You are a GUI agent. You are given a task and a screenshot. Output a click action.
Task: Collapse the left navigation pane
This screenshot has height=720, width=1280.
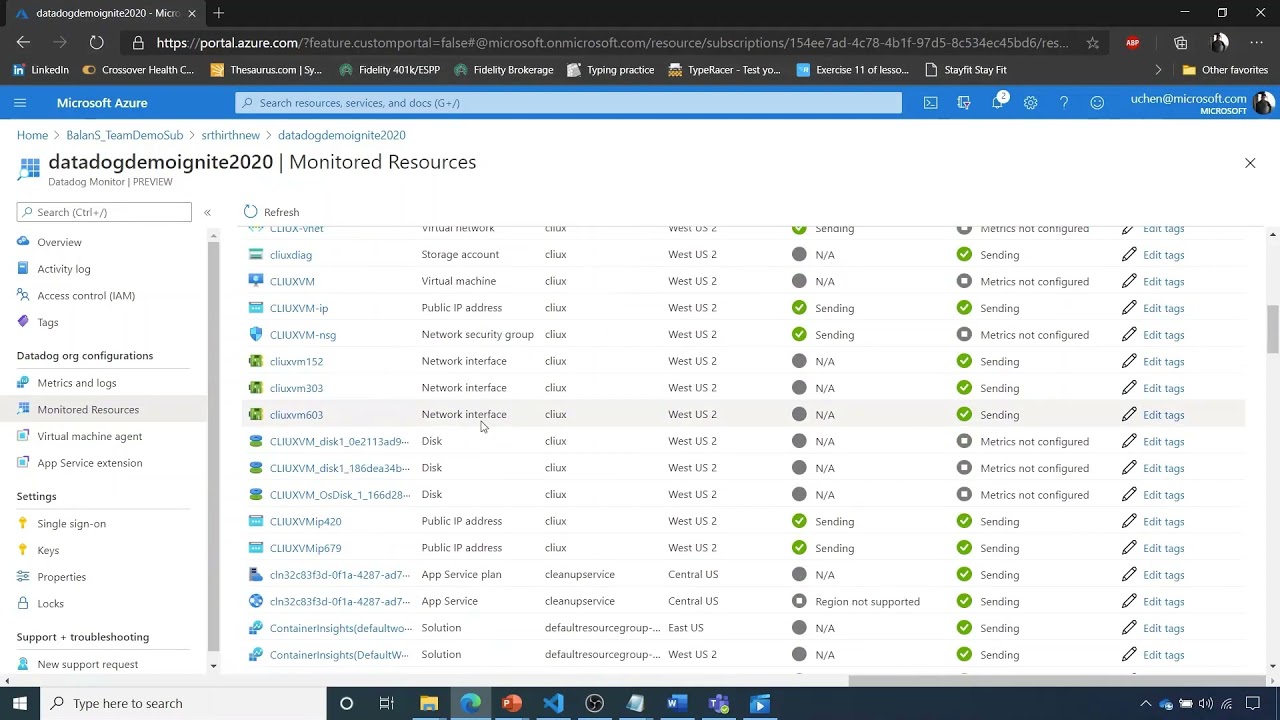(x=207, y=212)
